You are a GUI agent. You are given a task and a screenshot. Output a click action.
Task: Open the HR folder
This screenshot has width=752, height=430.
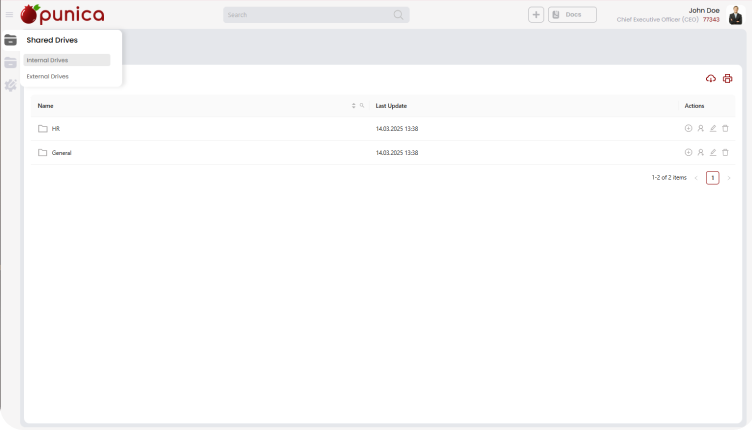[56, 129]
